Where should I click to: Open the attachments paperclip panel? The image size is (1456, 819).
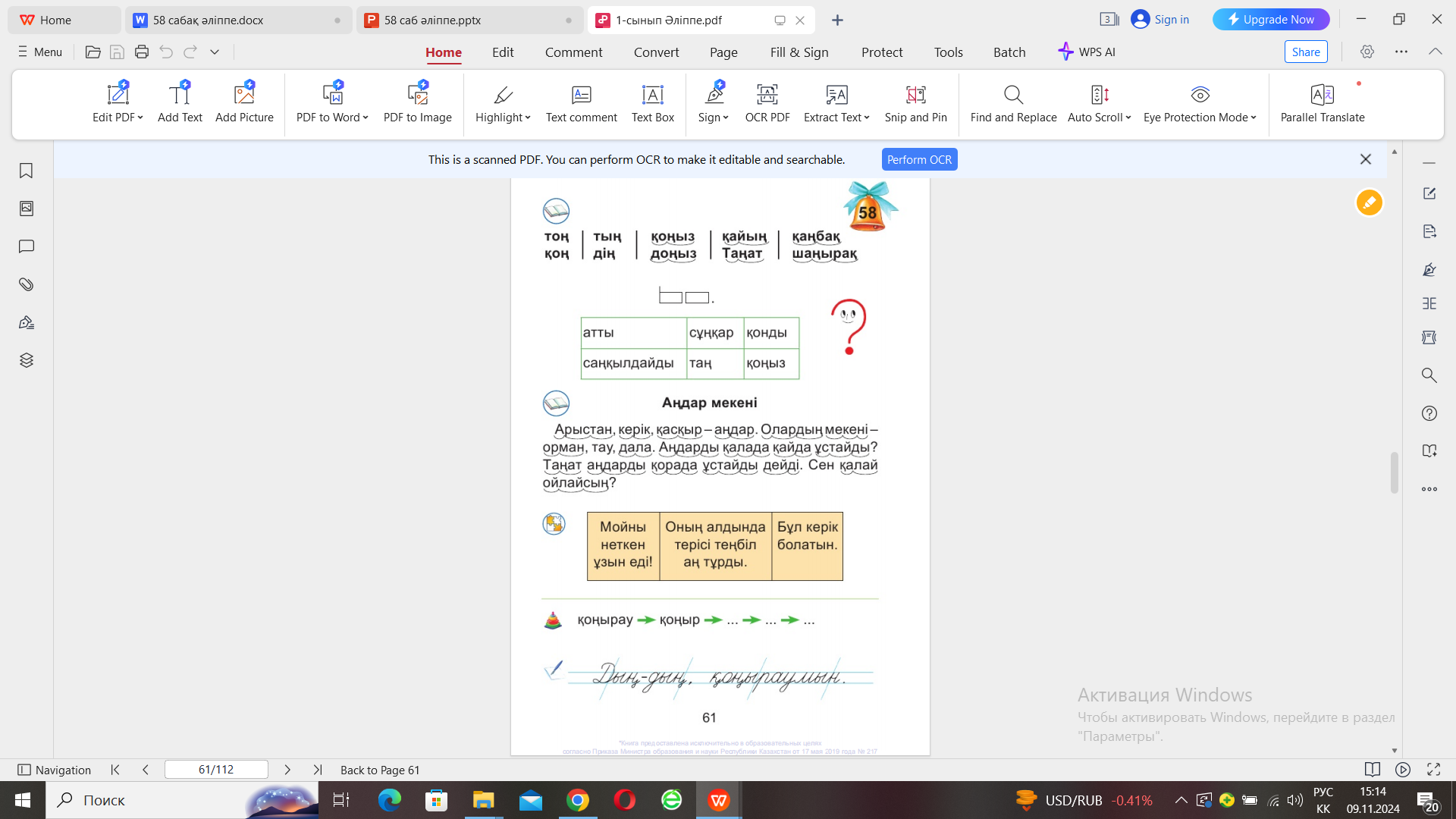click(26, 284)
